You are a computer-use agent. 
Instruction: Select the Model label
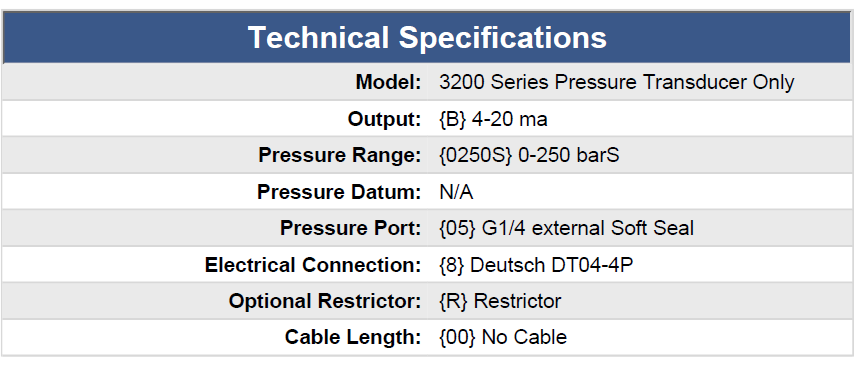(388, 82)
